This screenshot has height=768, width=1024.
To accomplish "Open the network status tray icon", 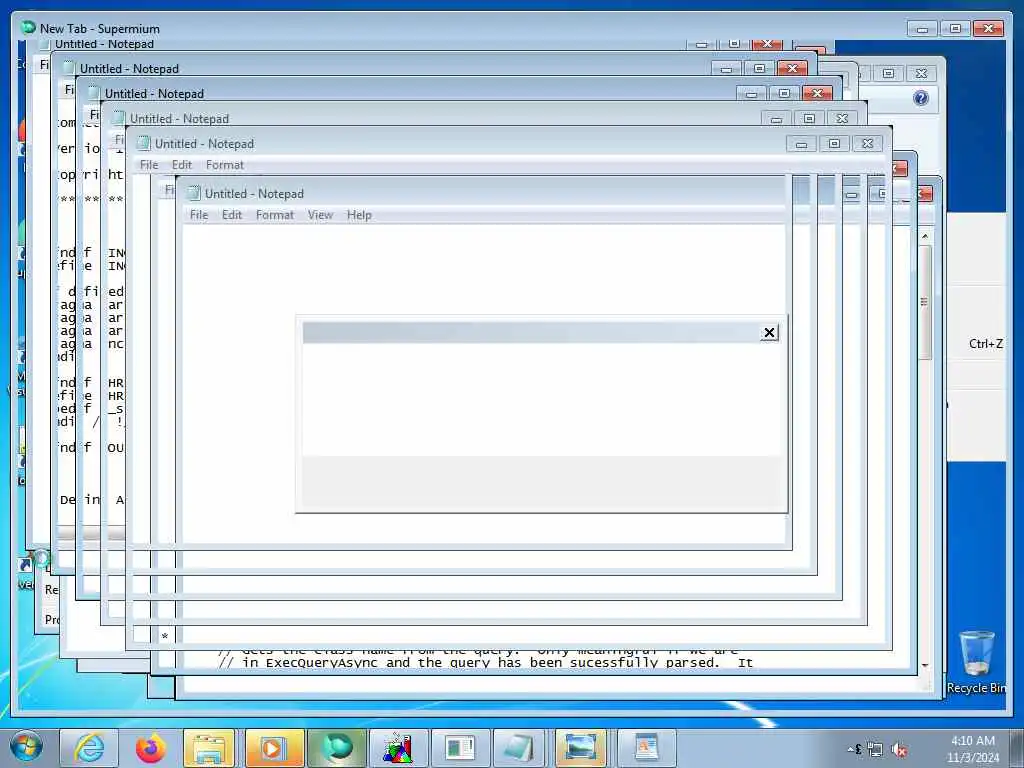I will (x=874, y=749).
